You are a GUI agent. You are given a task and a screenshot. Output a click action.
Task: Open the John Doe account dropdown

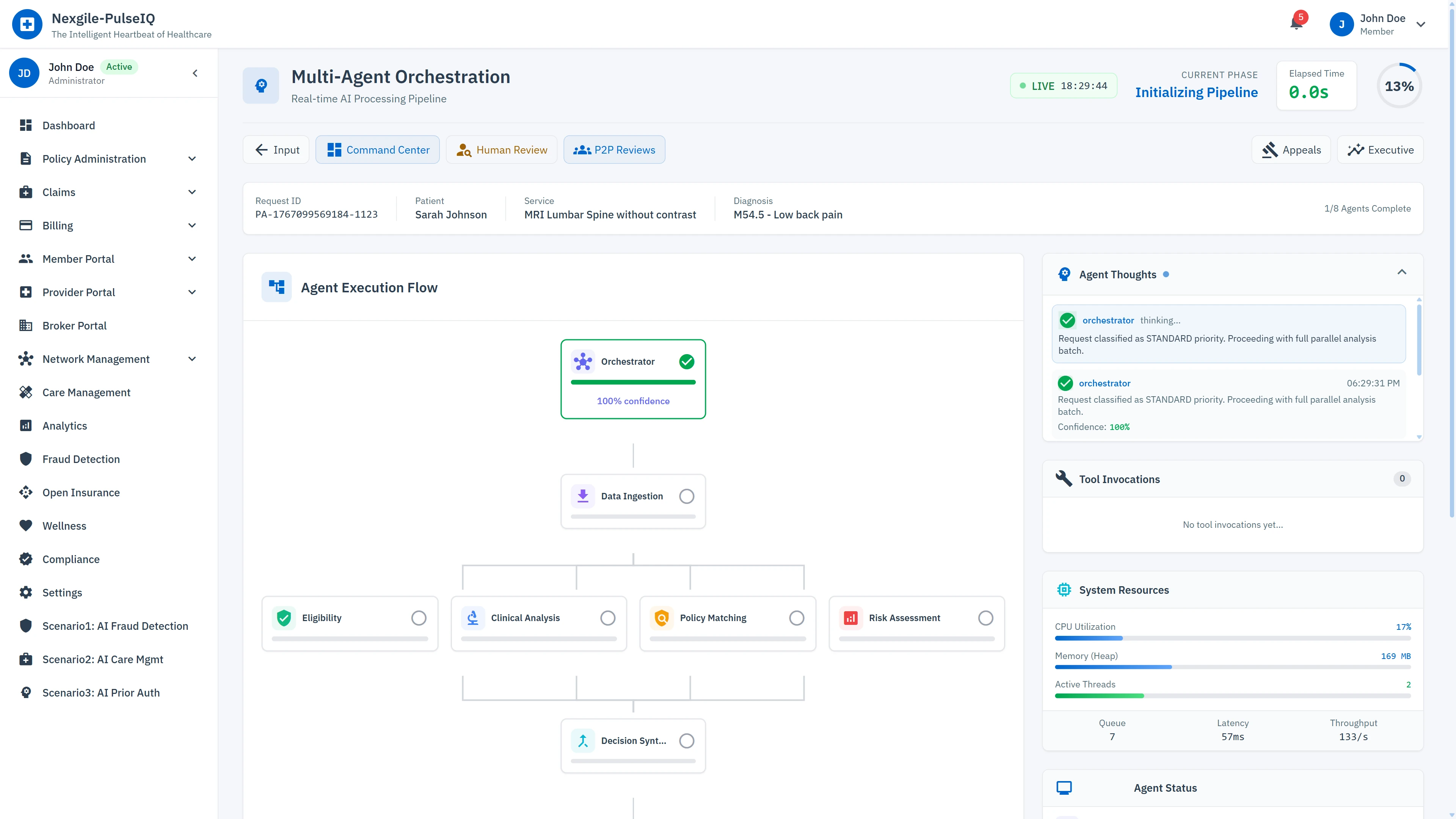(x=1421, y=24)
